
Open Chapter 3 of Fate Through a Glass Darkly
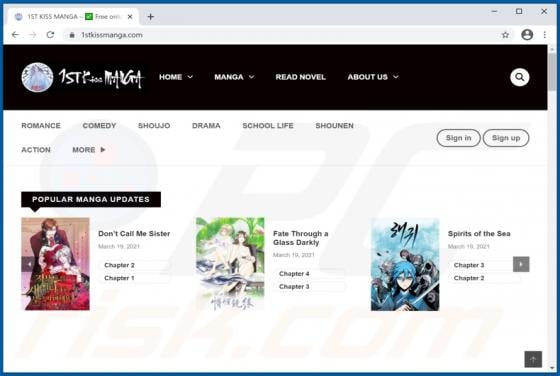point(294,286)
